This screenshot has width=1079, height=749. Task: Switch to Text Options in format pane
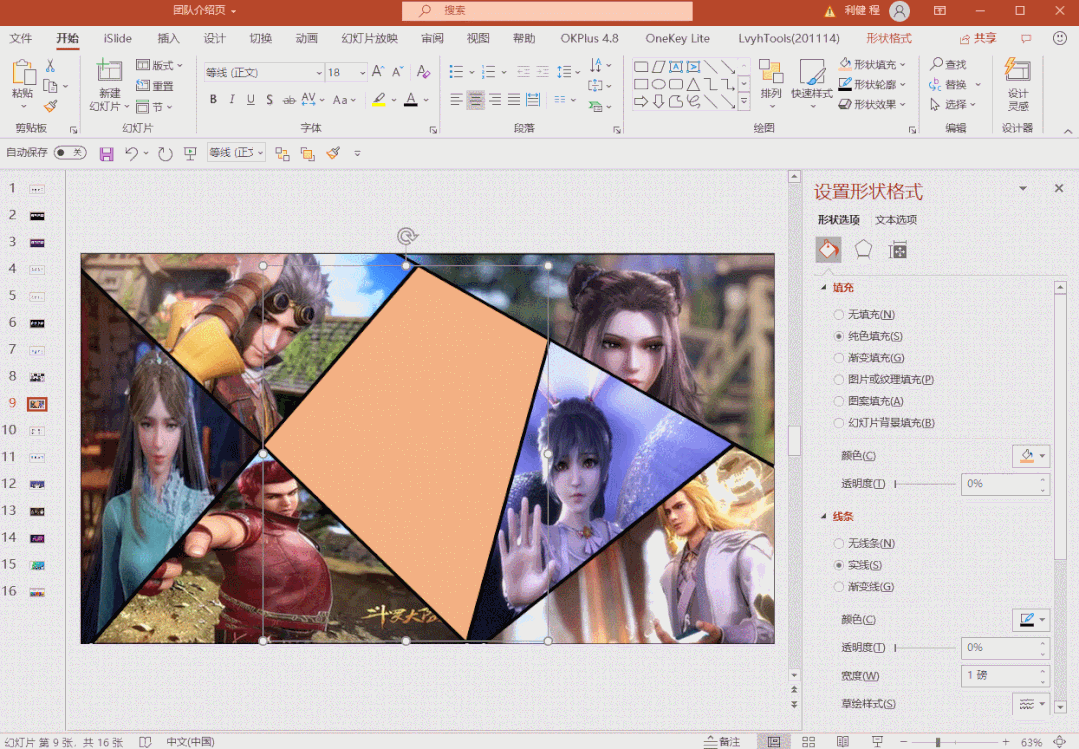pos(896,220)
